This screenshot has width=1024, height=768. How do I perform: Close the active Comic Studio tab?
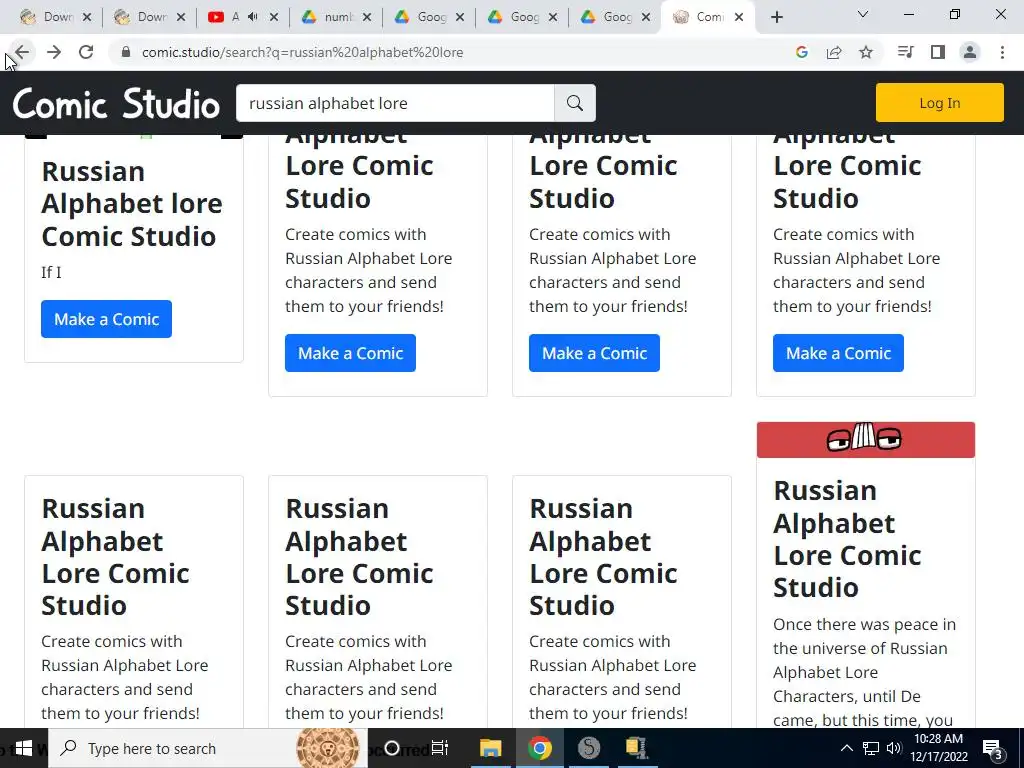tap(739, 17)
